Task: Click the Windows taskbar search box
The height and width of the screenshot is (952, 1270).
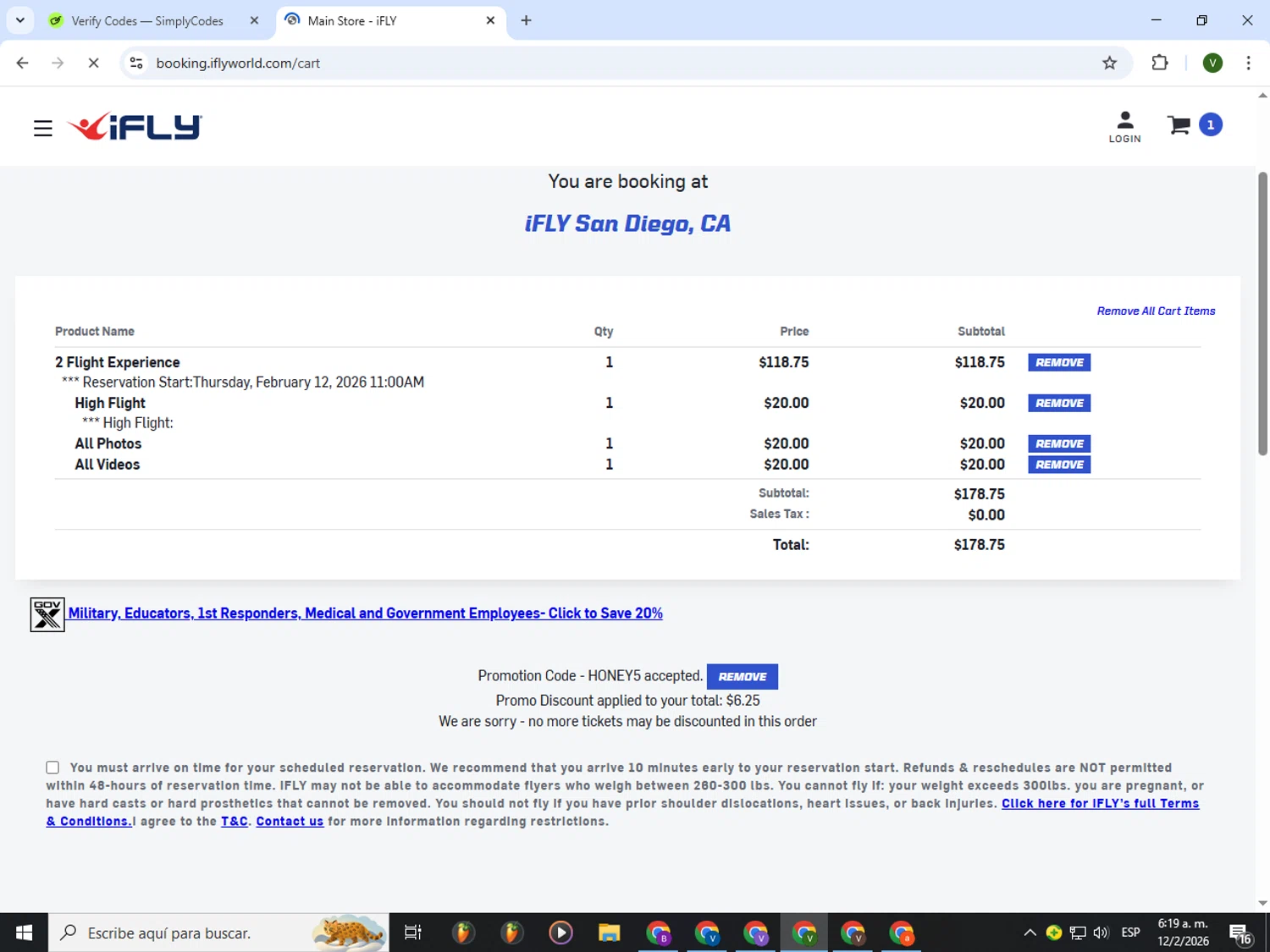Action: (218, 933)
